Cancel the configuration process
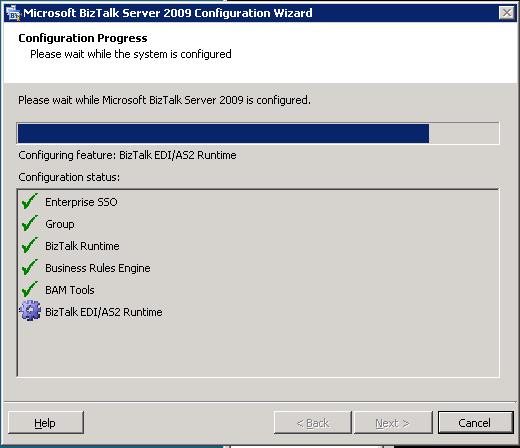Image resolution: width=520 pixels, height=448 pixels. pos(475,423)
